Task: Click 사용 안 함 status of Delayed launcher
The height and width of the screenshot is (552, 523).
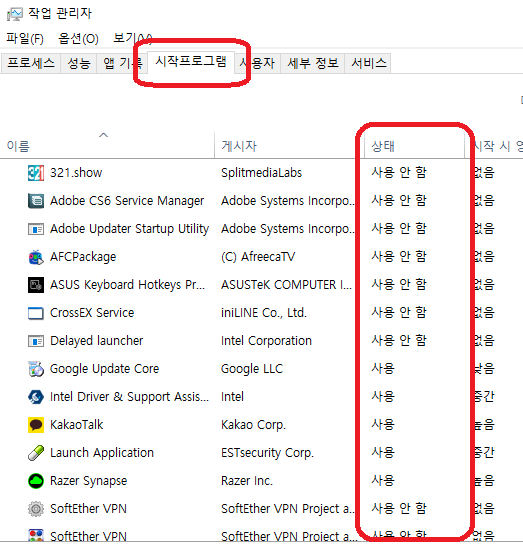Action: coord(399,341)
